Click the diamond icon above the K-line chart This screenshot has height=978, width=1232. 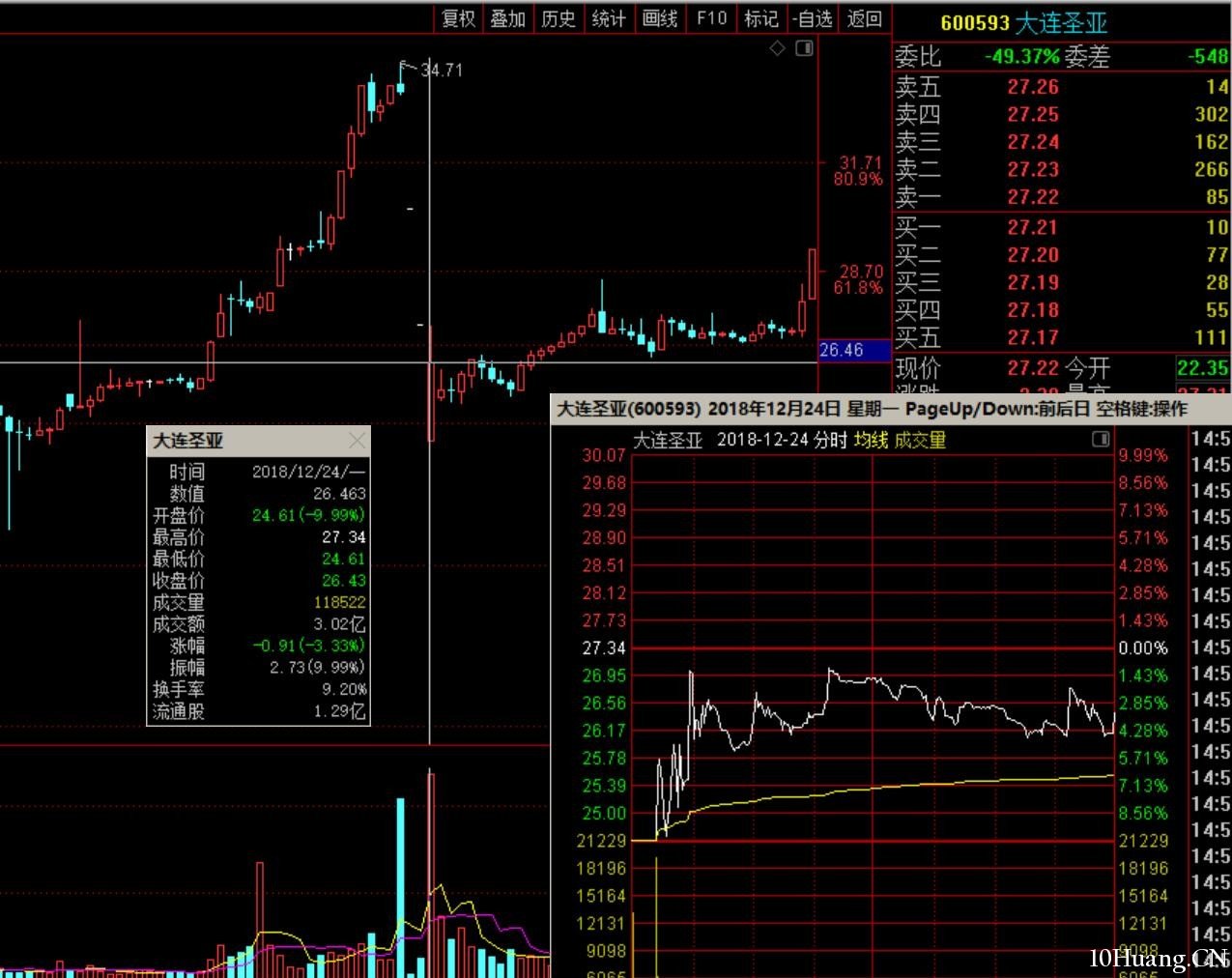click(x=777, y=48)
